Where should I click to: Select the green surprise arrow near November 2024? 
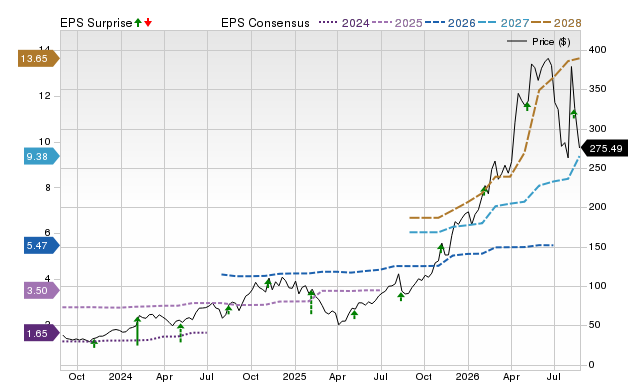tap(268, 284)
